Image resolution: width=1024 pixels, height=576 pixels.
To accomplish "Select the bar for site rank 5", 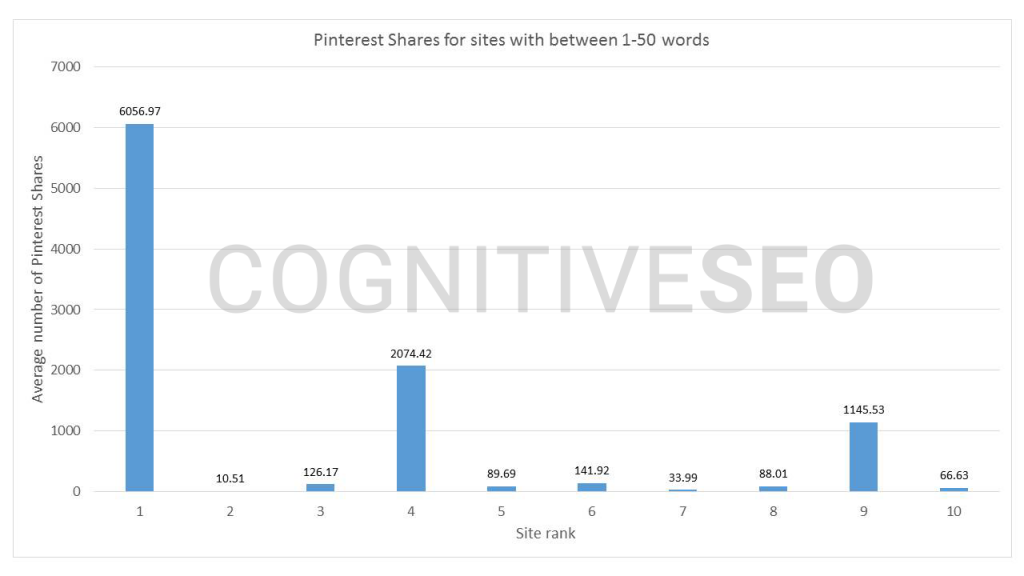I will click(x=502, y=488).
